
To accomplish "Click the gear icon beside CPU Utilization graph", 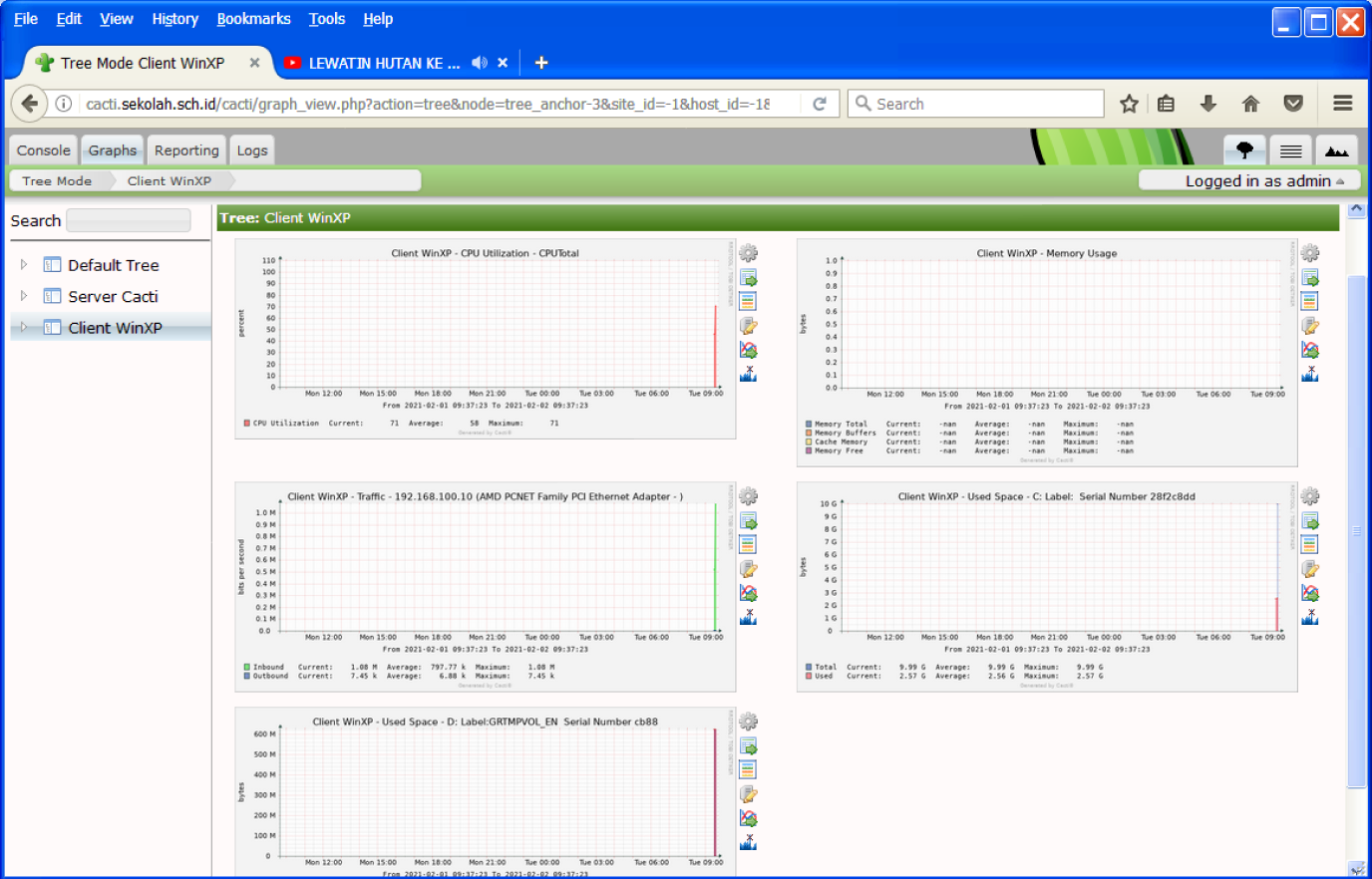I will (x=748, y=253).
